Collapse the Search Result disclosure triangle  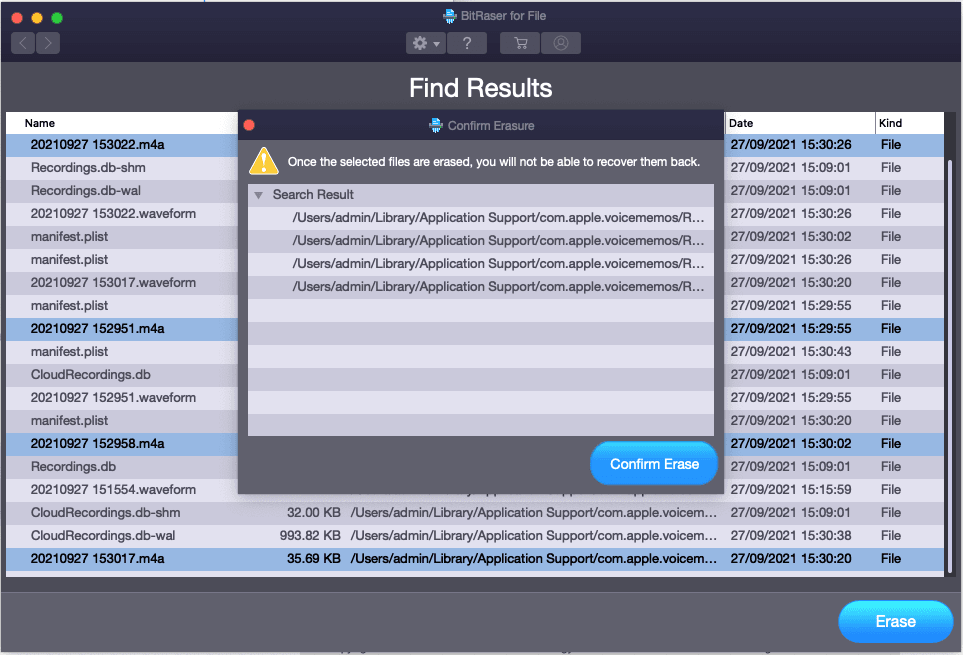(x=259, y=195)
